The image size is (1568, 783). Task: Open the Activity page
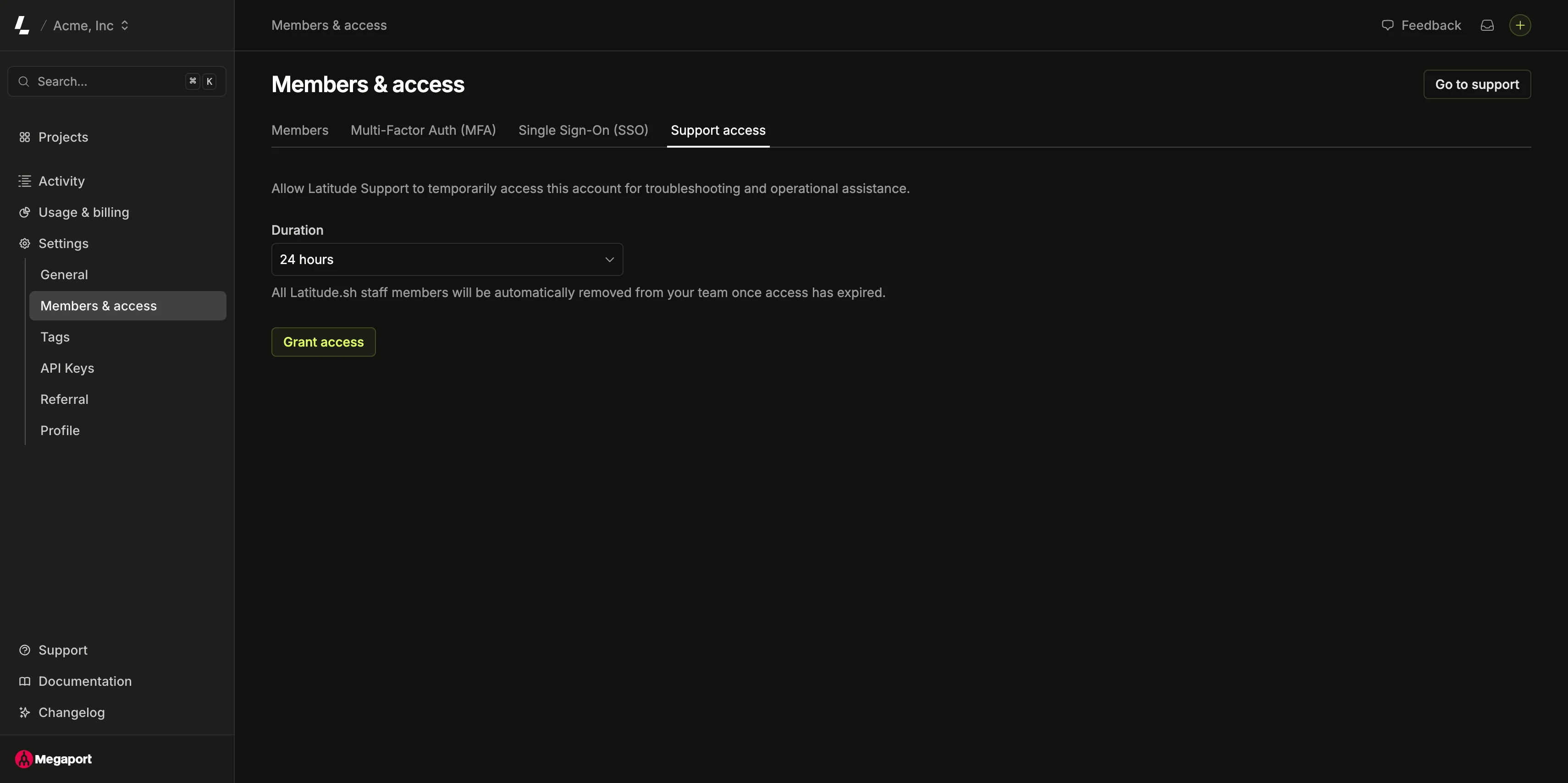pos(61,181)
